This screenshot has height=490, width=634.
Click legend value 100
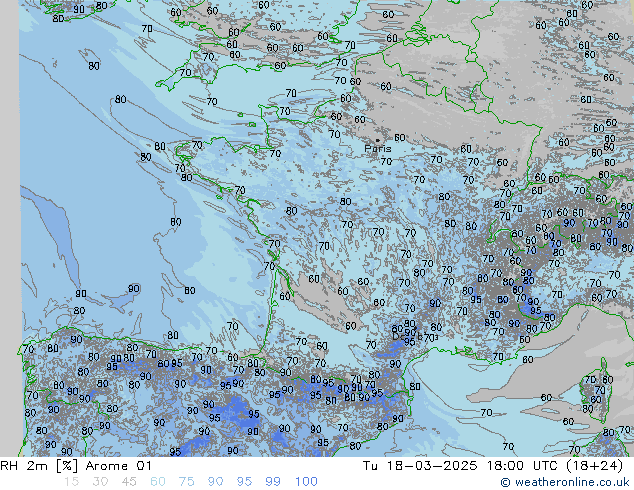point(306,482)
